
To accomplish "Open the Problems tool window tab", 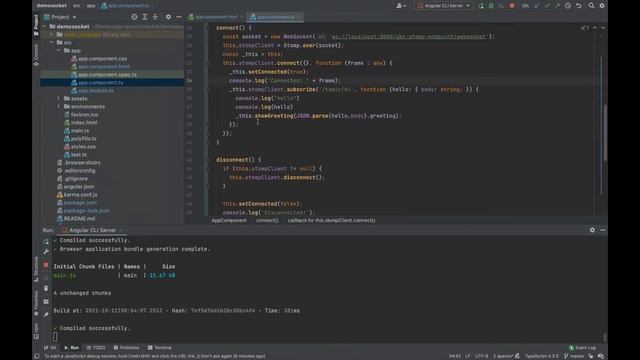I will point(126,348).
